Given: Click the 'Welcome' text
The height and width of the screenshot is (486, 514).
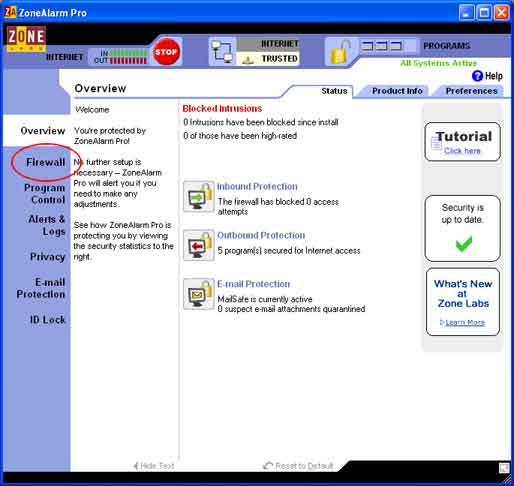Looking at the screenshot, I should pos(92,110).
